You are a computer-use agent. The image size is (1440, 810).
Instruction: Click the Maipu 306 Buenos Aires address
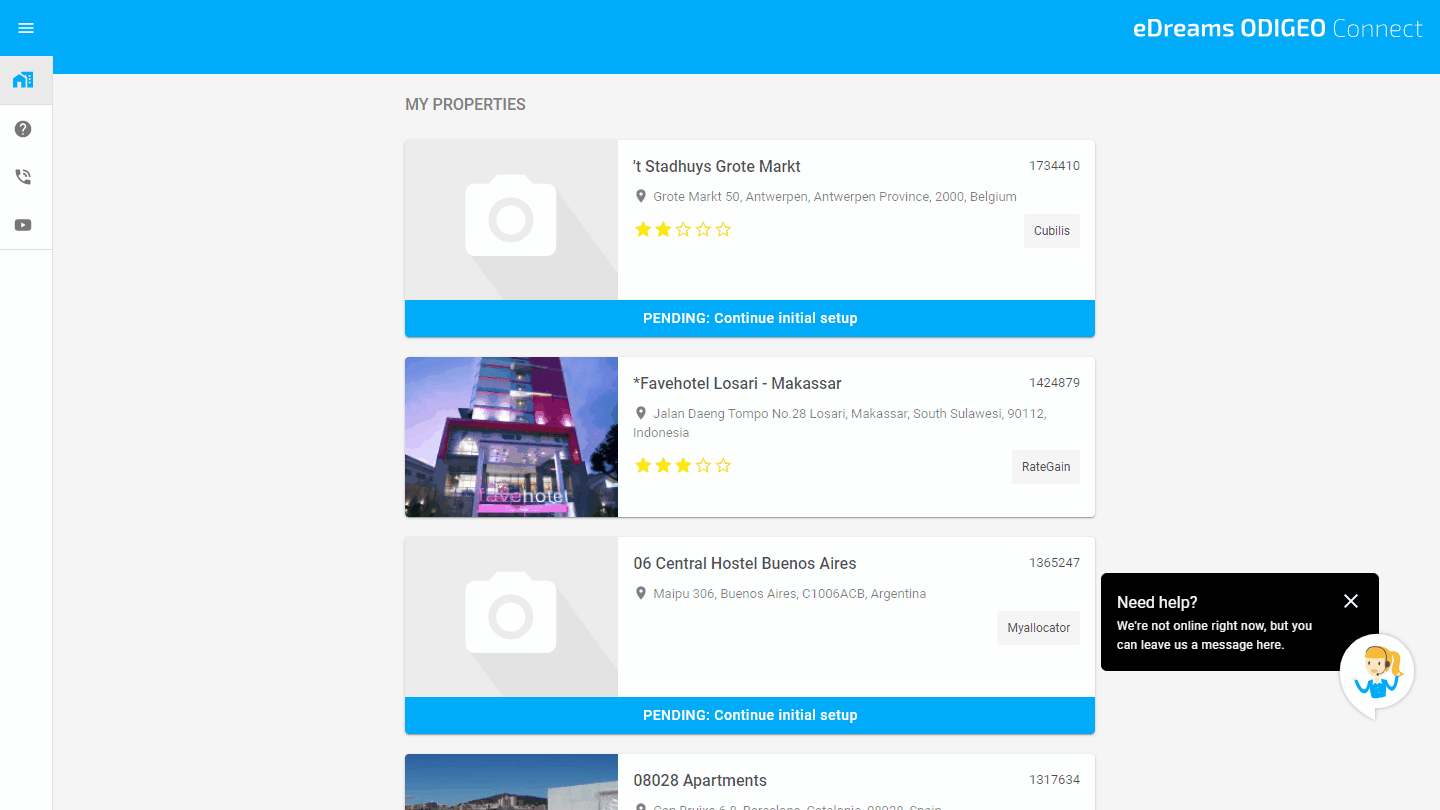(x=790, y=594)
